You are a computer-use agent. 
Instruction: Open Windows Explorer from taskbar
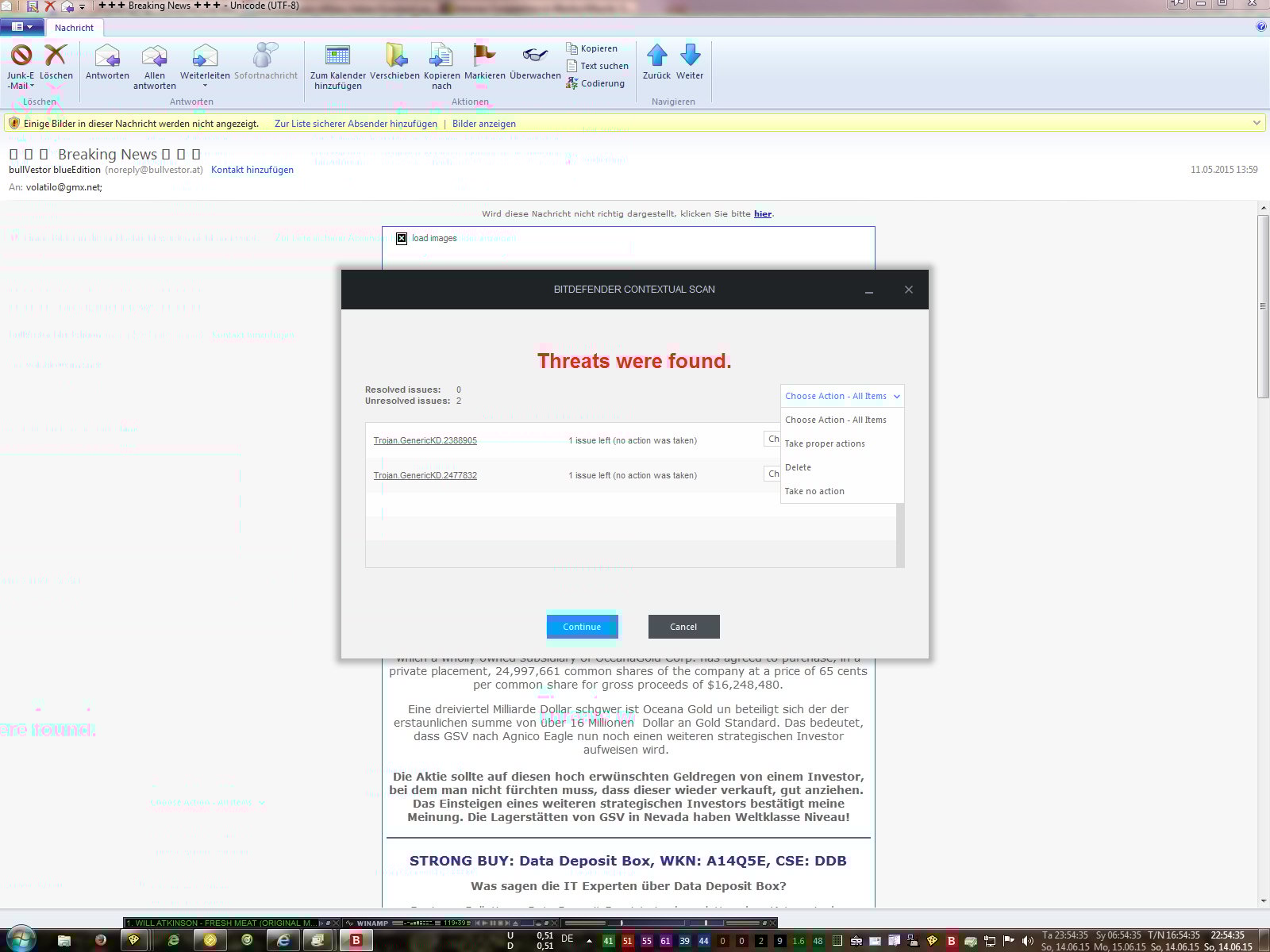[x=64, y=940]
